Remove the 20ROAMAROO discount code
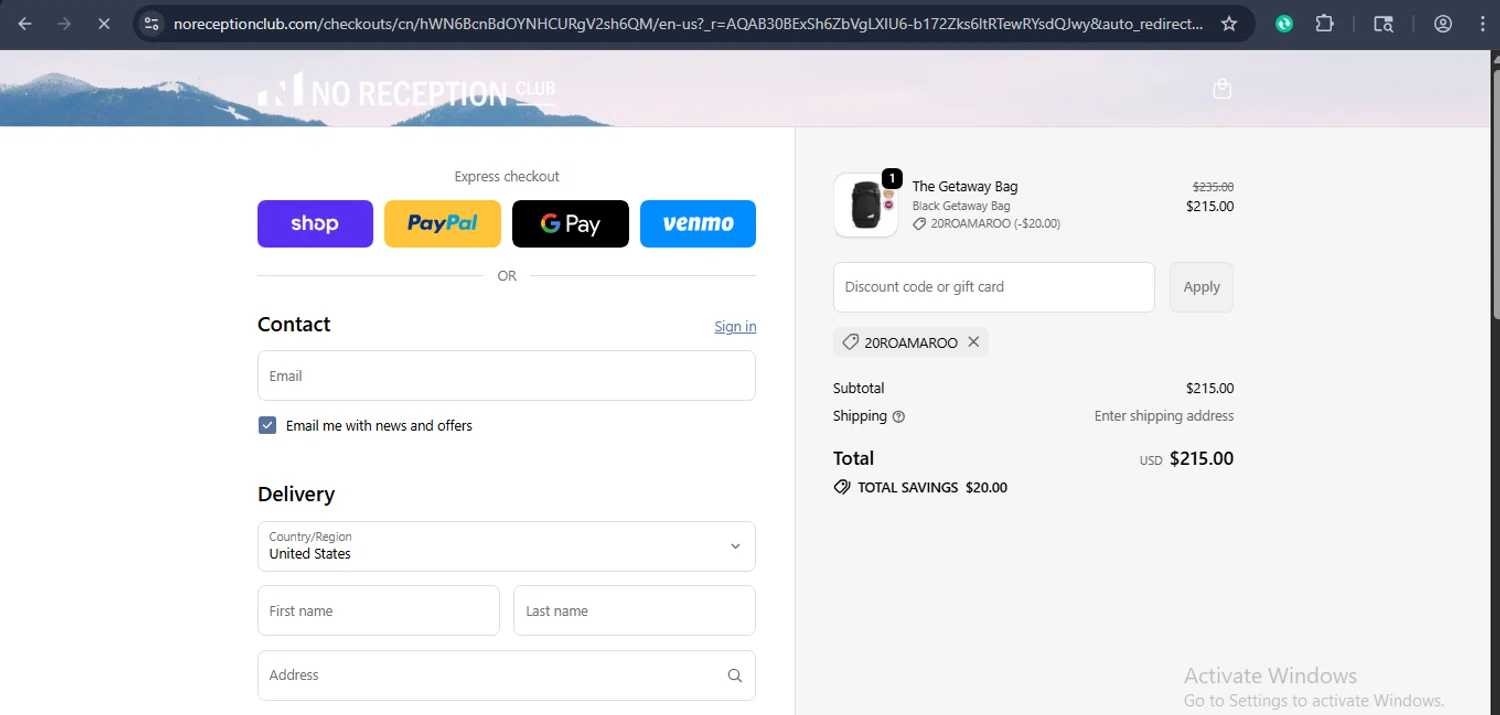This screenshot has height=715, width=1500. (974, 342)
